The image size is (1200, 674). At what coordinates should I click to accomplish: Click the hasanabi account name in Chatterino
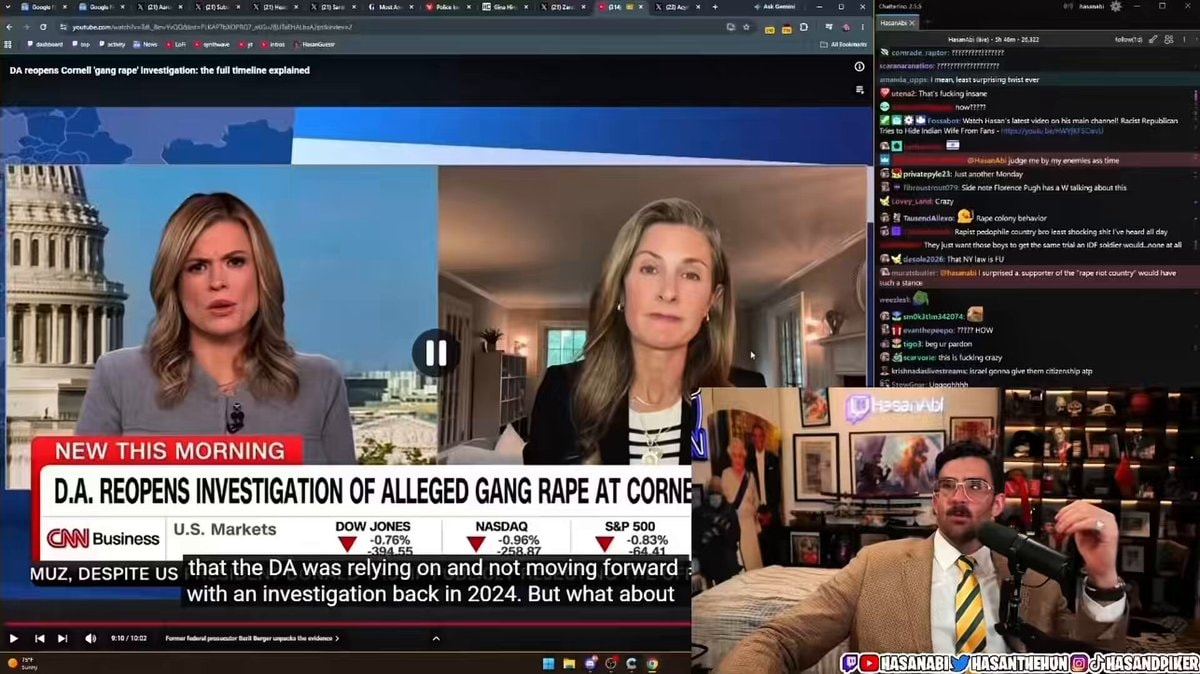[x=1091, y=6]
